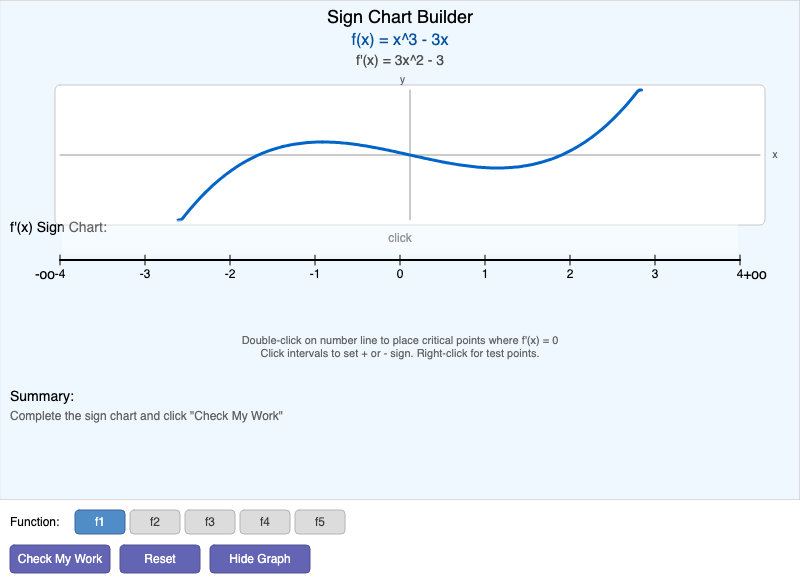Click the Reset button
800x582 pixels.
tap(160, 559)
